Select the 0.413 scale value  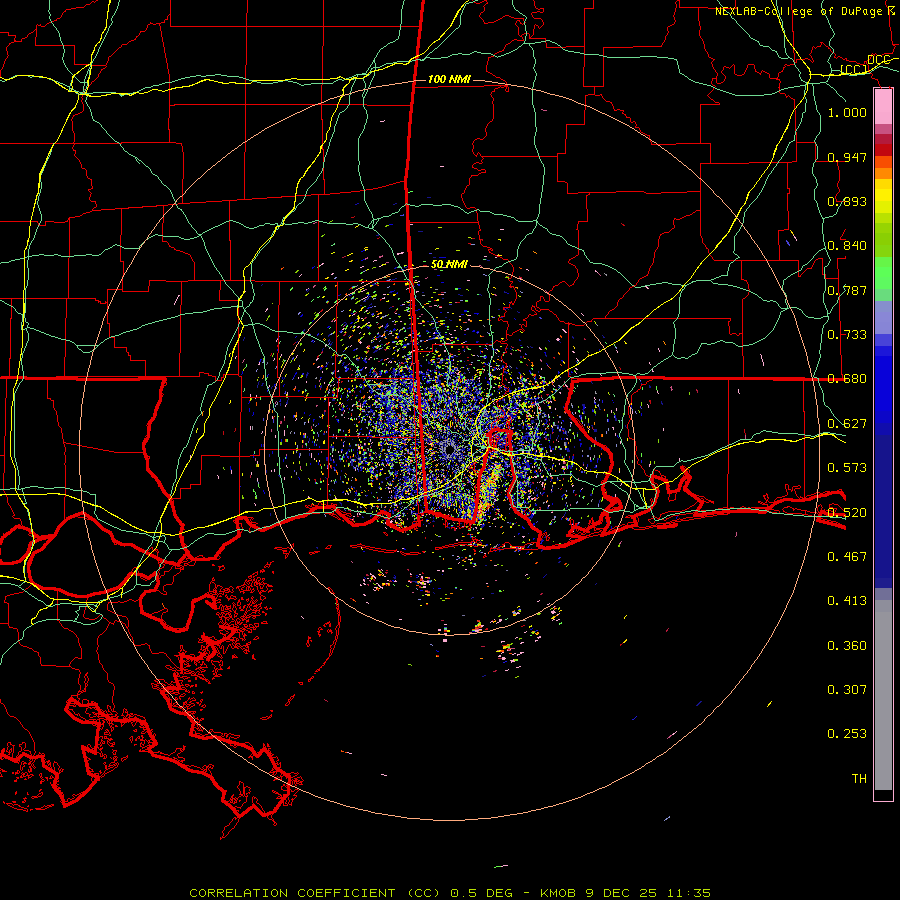tap(847, 601)
